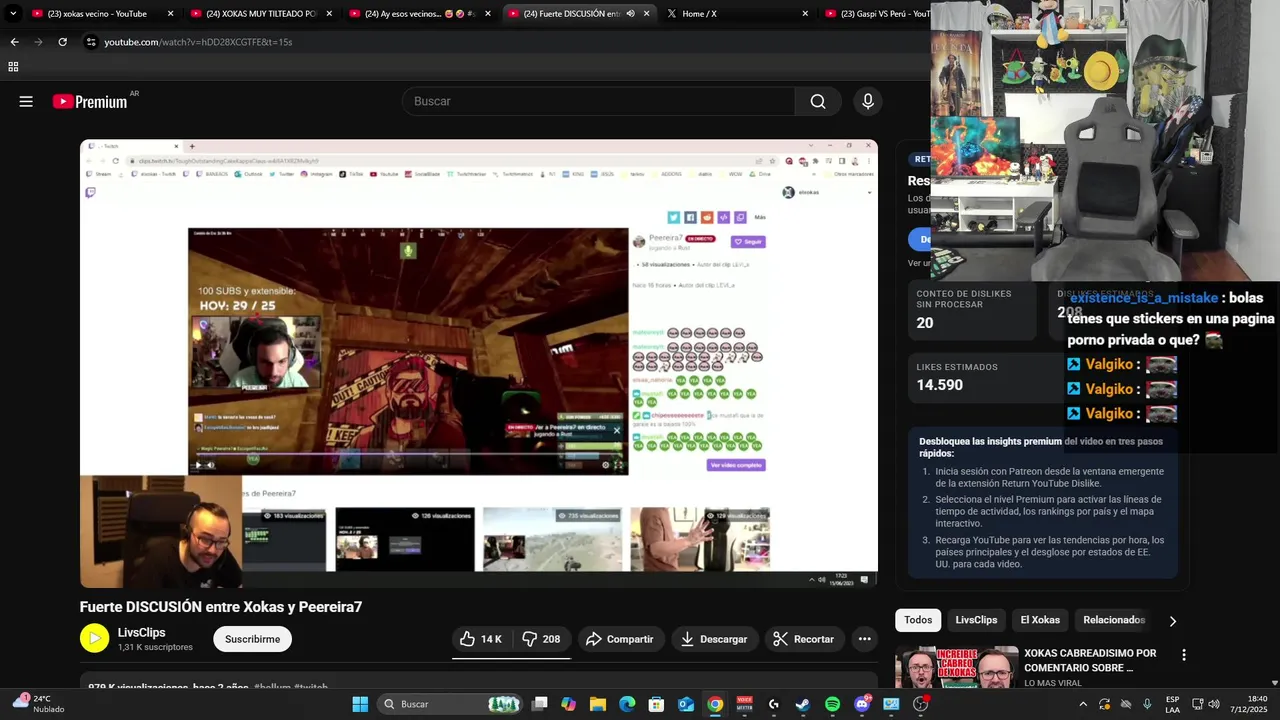Like the video with 14 K

click(x=481, y=639)
